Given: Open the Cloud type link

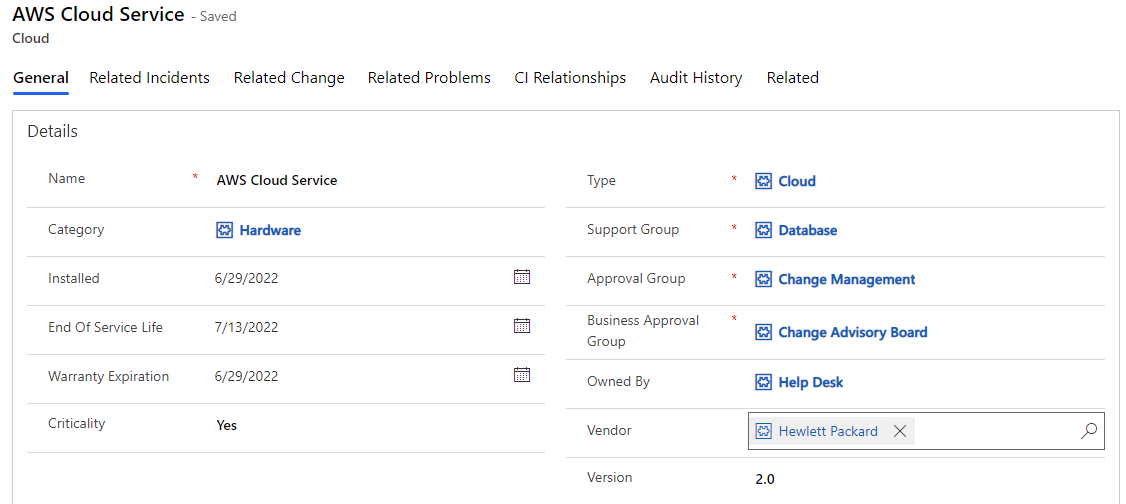Looking at the screenshot, I should click(797, 181).
